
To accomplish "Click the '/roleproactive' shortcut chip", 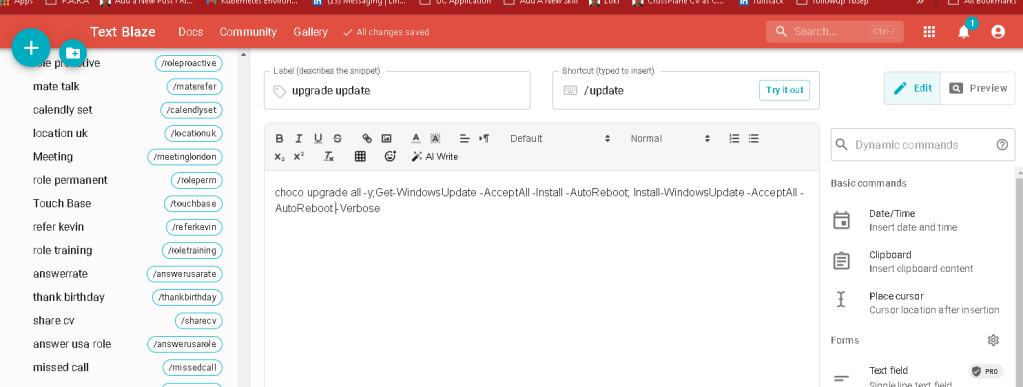I will tap(189, 63).
